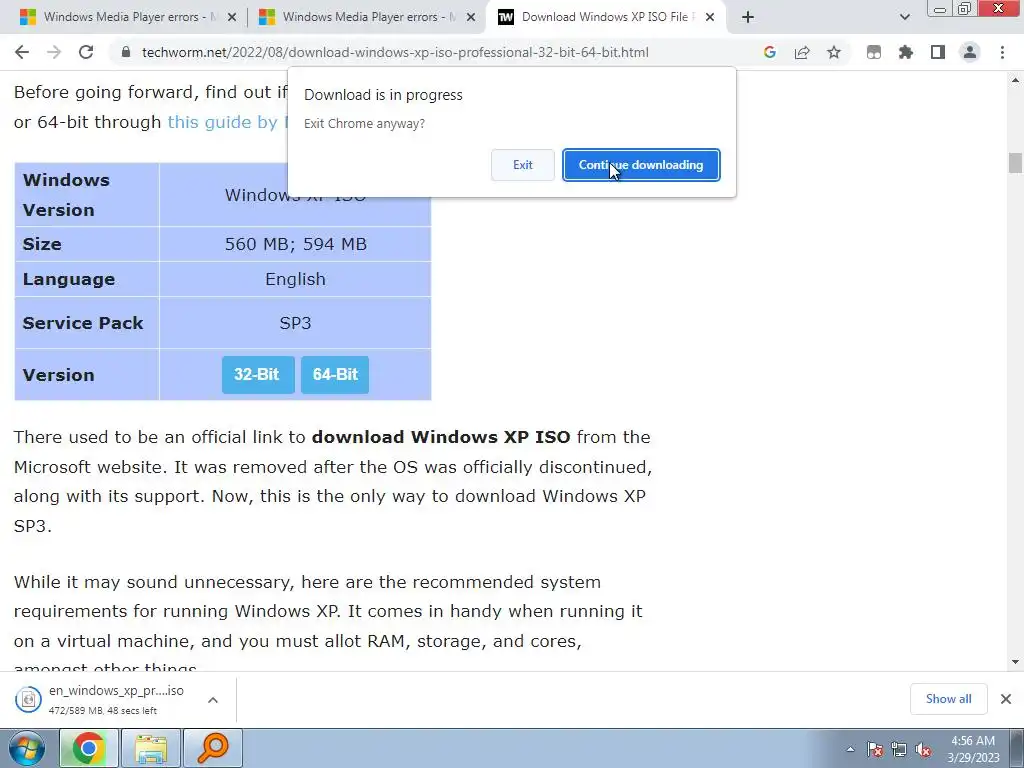Click bold 'download Windows XP ISO' text
Screen dimensions: 1024x768
pos(441,437)
